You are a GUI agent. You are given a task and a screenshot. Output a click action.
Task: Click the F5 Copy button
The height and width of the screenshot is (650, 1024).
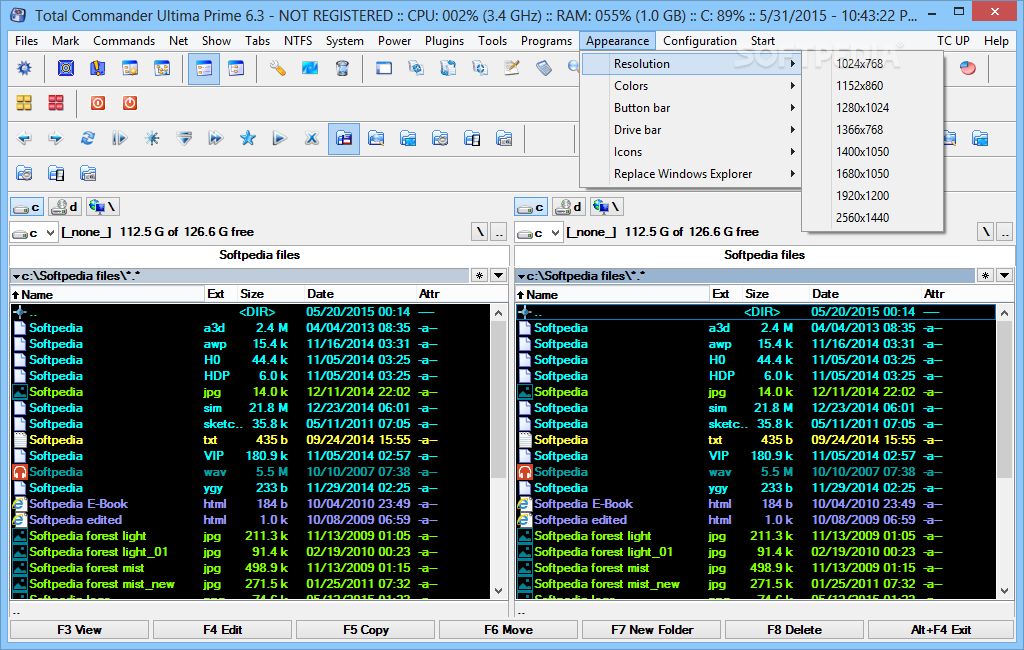tap(366, 630)
